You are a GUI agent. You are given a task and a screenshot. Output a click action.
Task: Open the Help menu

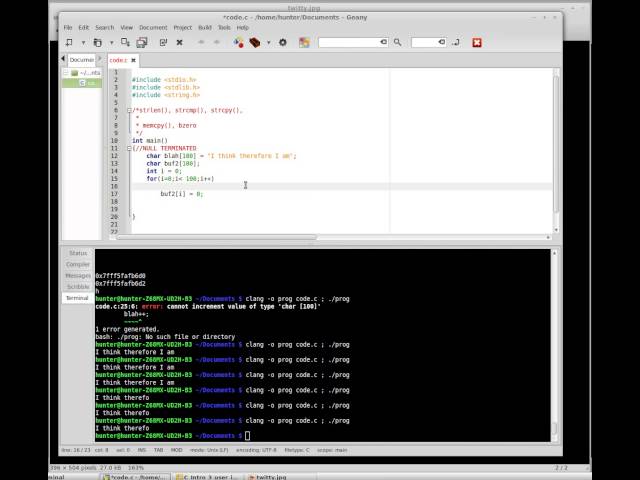pyautogui.click(x=242, y=27)
